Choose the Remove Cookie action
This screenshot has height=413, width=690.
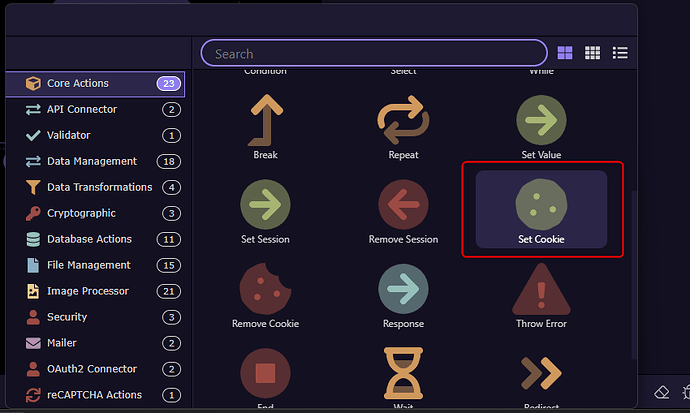pyautogui.click(x=265, y=290)
